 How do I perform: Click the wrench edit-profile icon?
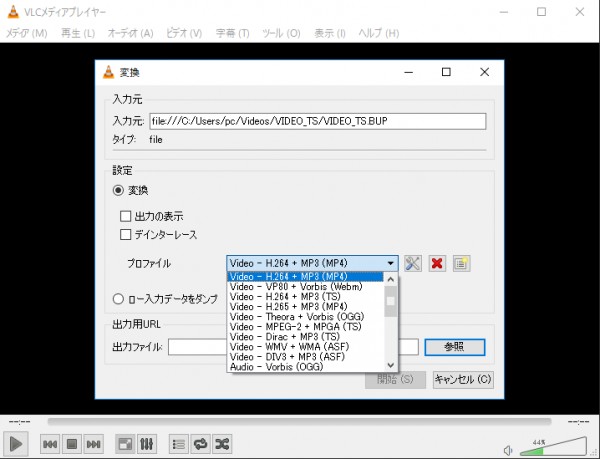pyautogui.click(x=413, y=263)
